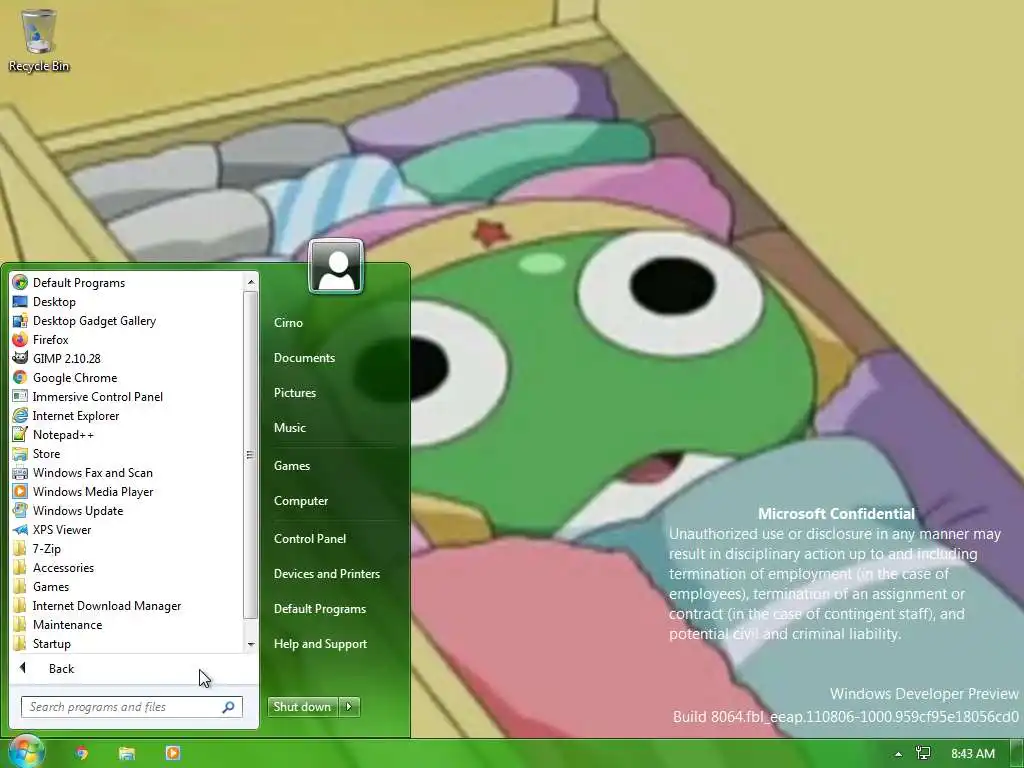Viewport: 1024px width, 768px height.
Task: Launch GIMP 2.10.28 icon
Action: click(x=20, y=359)
